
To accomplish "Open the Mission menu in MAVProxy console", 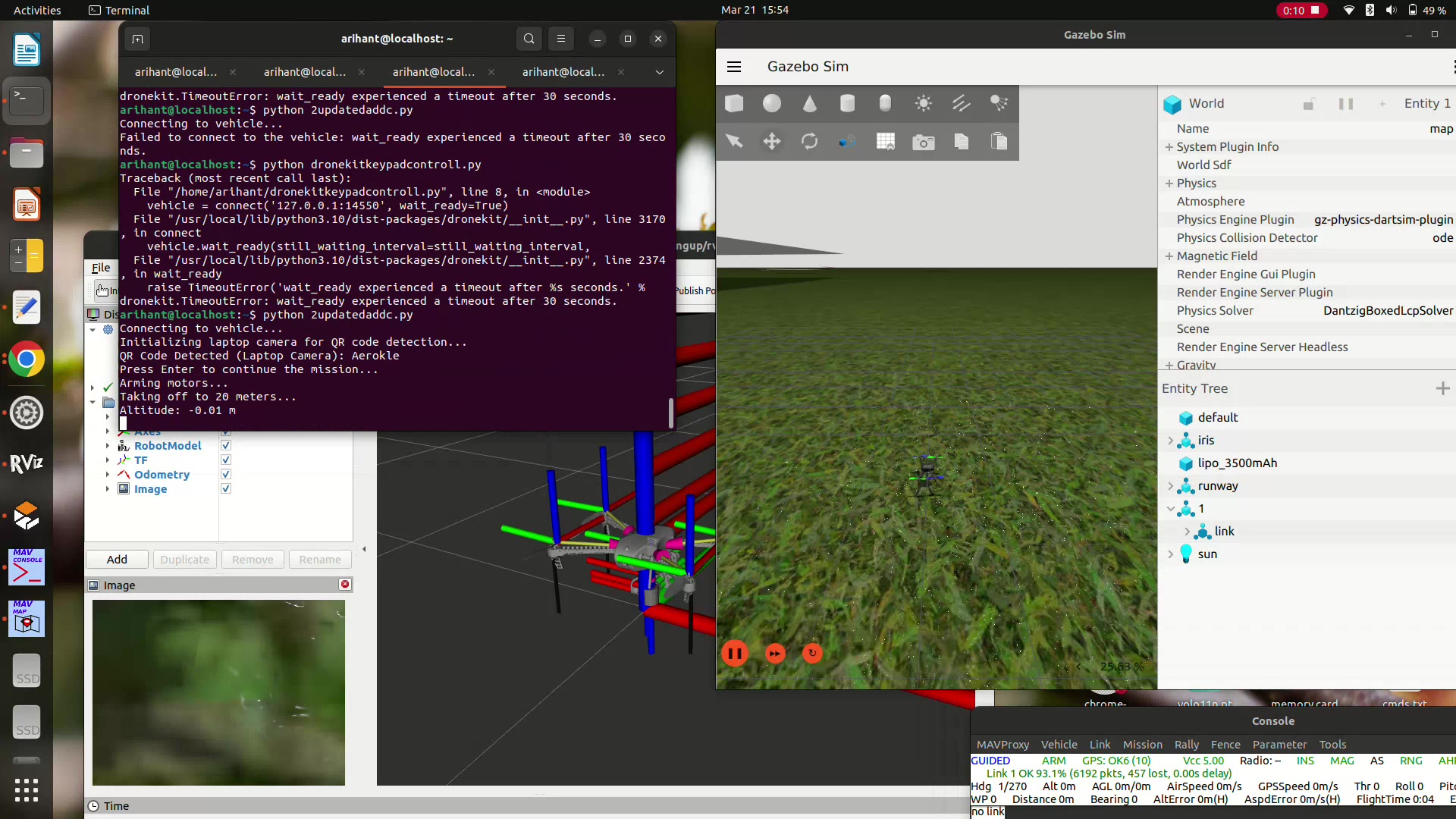I will [1142, 745].
